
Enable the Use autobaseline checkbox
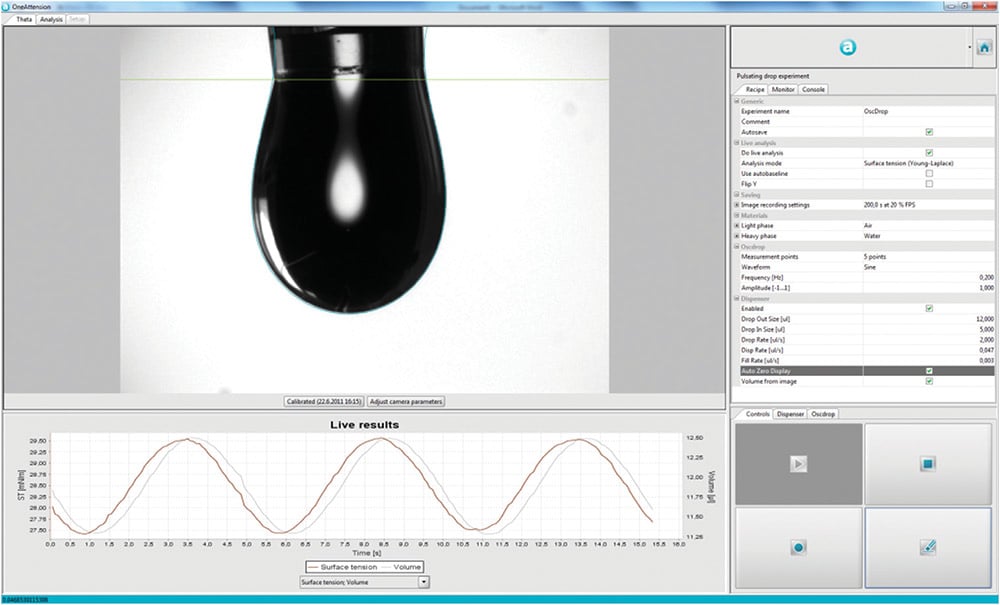coord(930,173)
